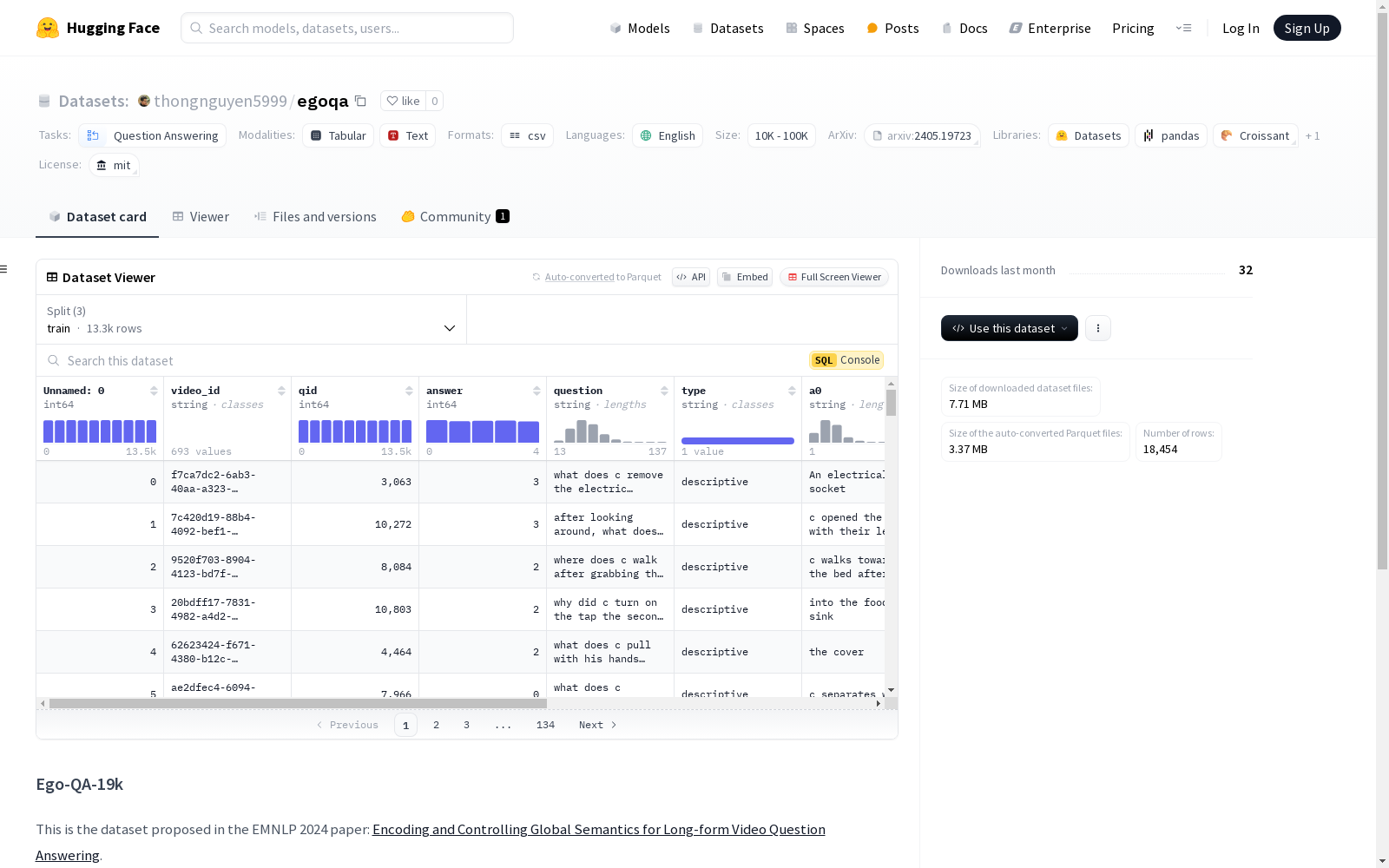Click the Datasets library tag
The image size is (1389, 868).
point(1089,135)
